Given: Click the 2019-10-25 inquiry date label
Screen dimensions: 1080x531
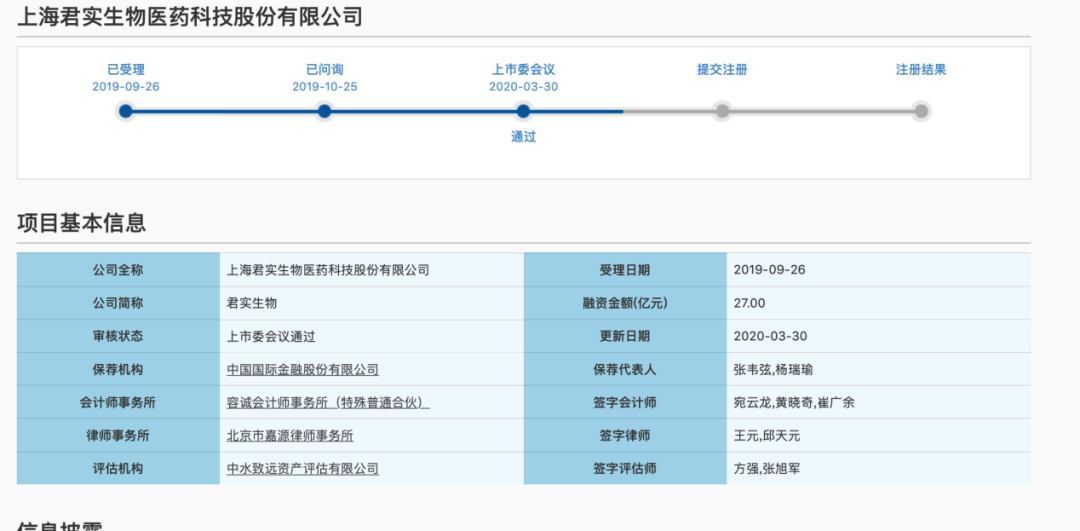Looking at the screenshot, I should [x=324, y=87].
